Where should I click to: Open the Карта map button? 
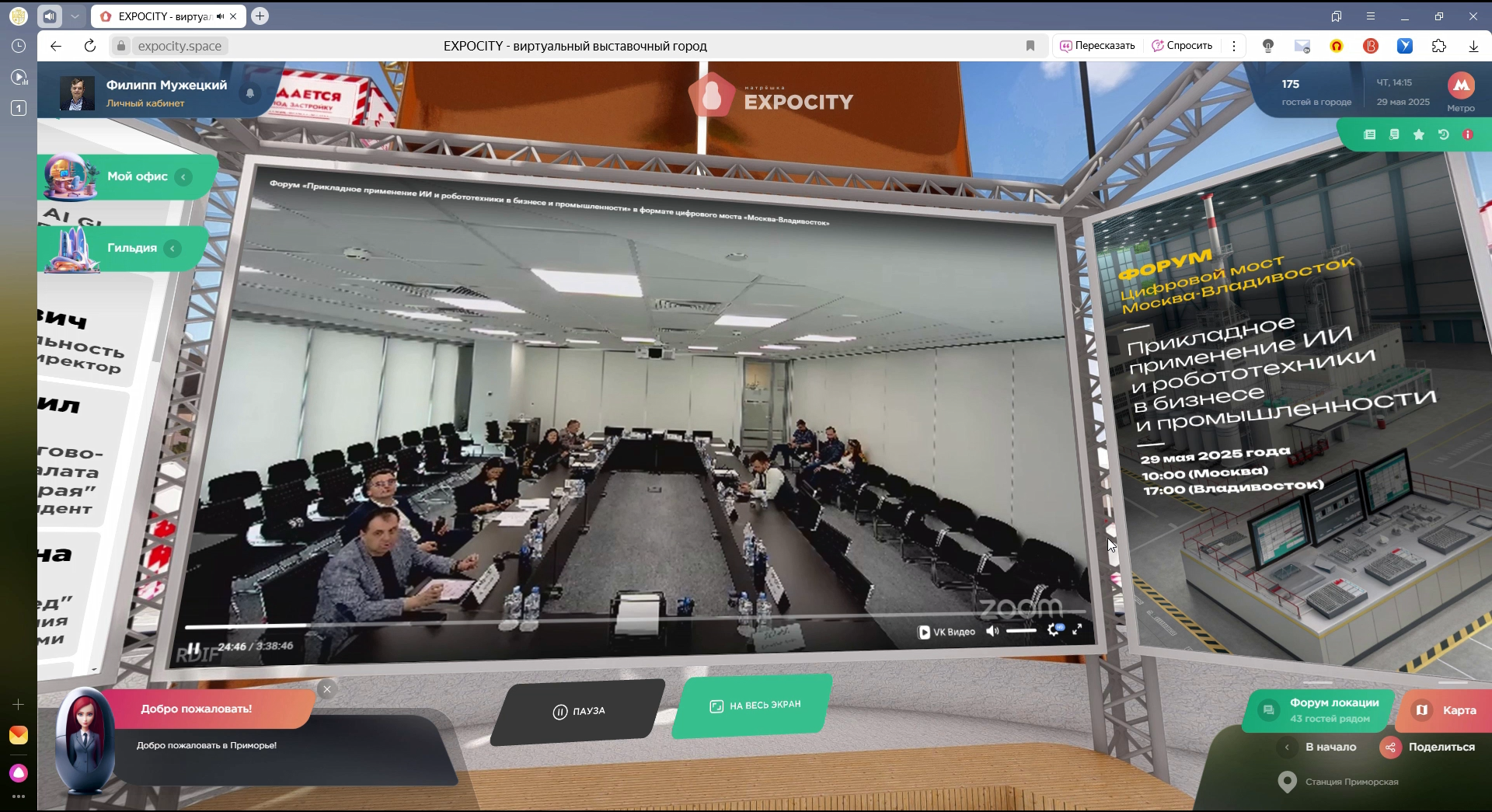tap(1445, 710)
